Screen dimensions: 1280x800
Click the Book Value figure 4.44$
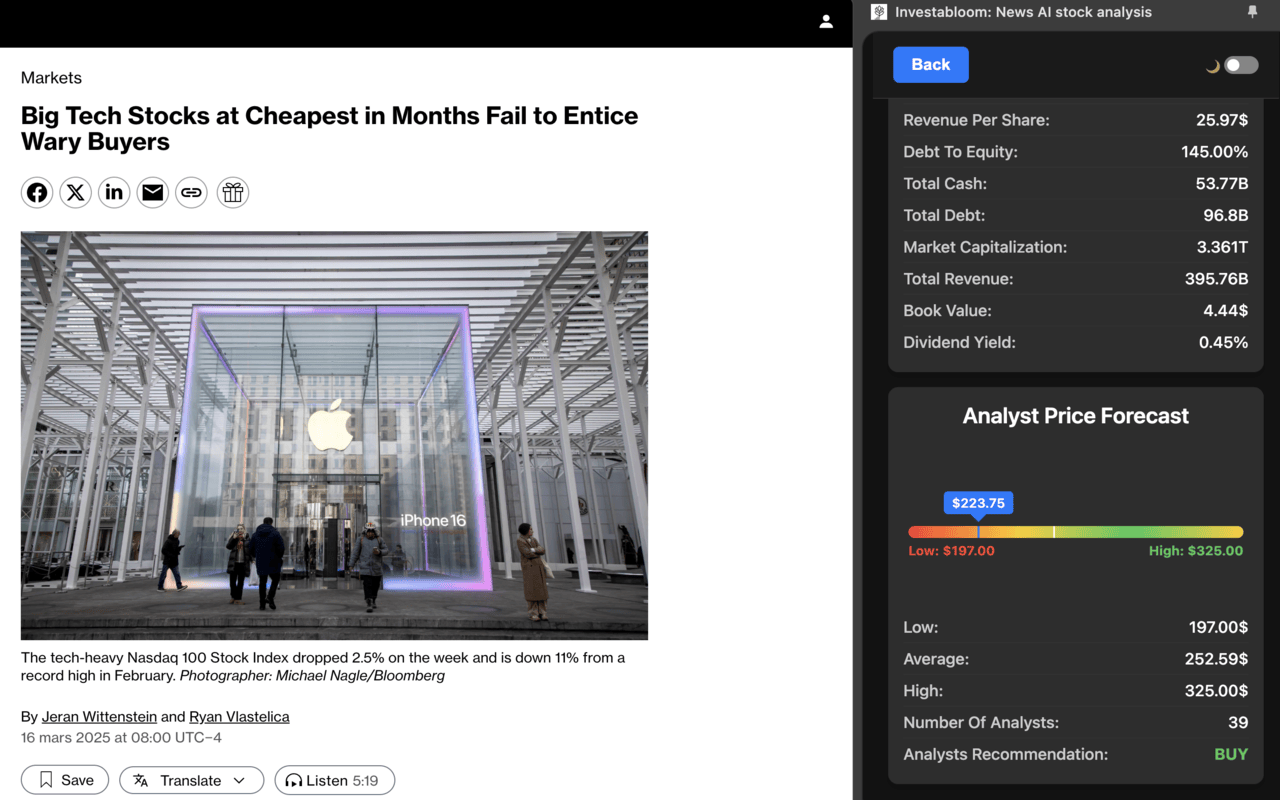tap(1225, 311)
